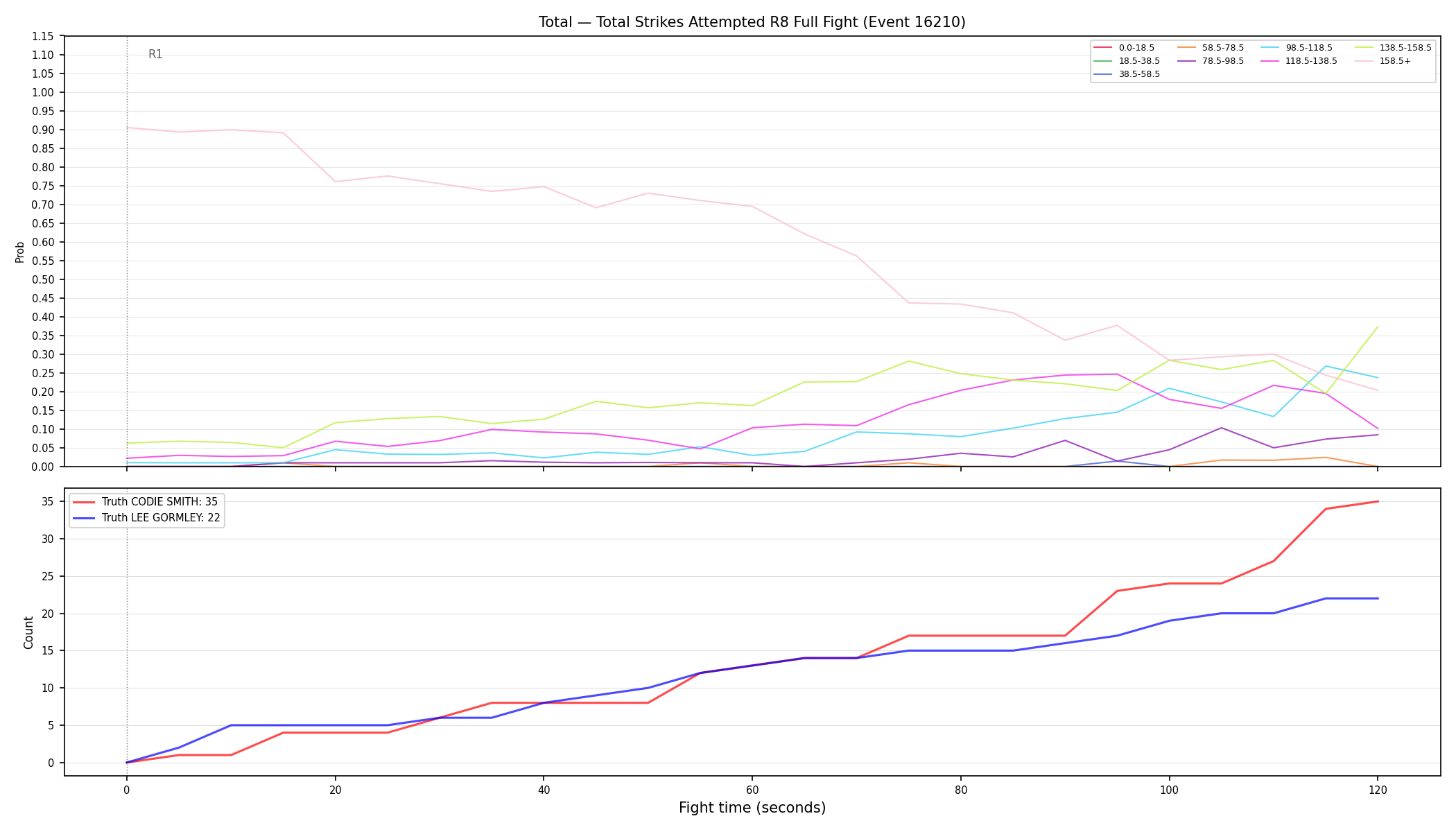The width and height of the screenshot is (1456, 832).
Task: Click the 0.35 tick on the Prob axis
Action: coord(43,336)
